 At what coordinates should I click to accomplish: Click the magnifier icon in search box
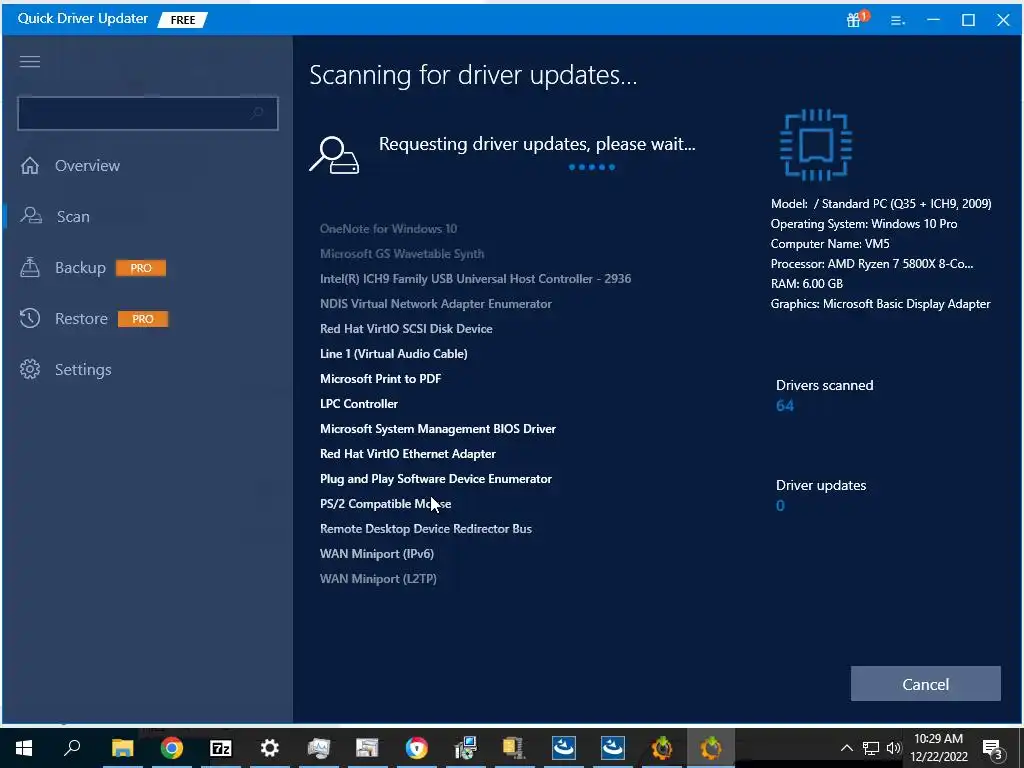tap(257, 113)
